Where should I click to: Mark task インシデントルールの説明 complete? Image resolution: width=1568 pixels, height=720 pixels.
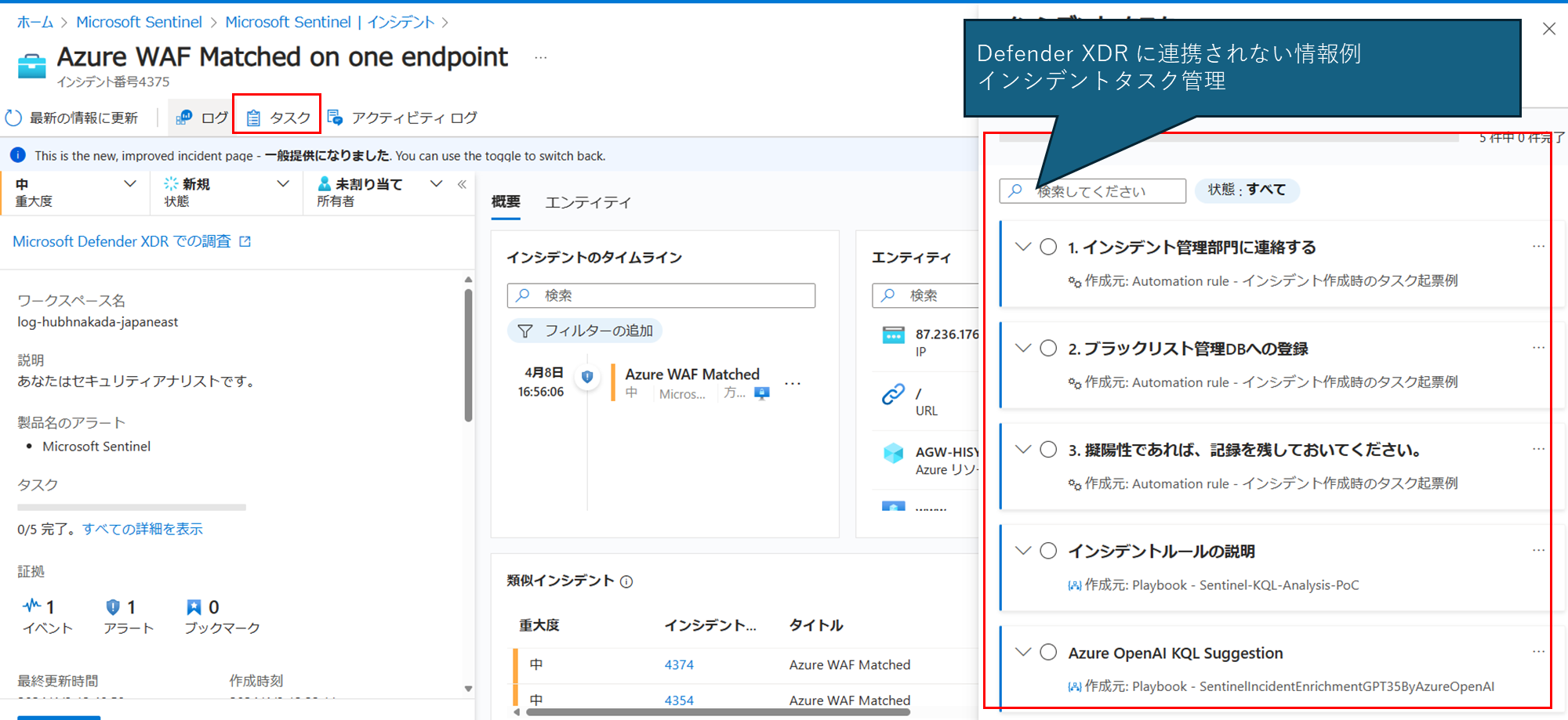click(x=1048, y=551)
